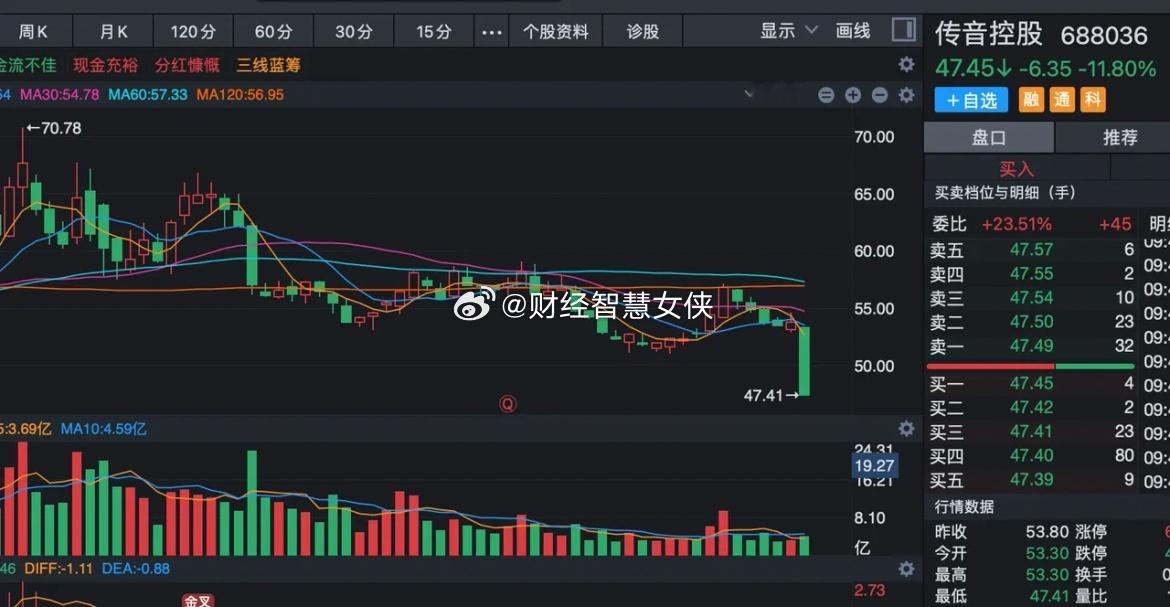Switch to the 盘口 tab
Image resolution: width=1170 pixels, height=607 pixels.
[x=989, y=137]
